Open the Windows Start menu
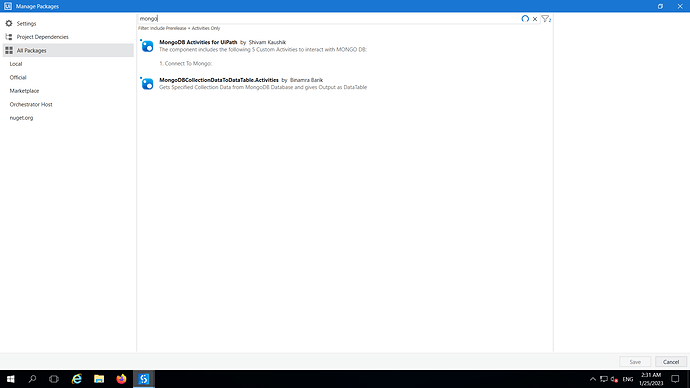 (x=11, y=379)
